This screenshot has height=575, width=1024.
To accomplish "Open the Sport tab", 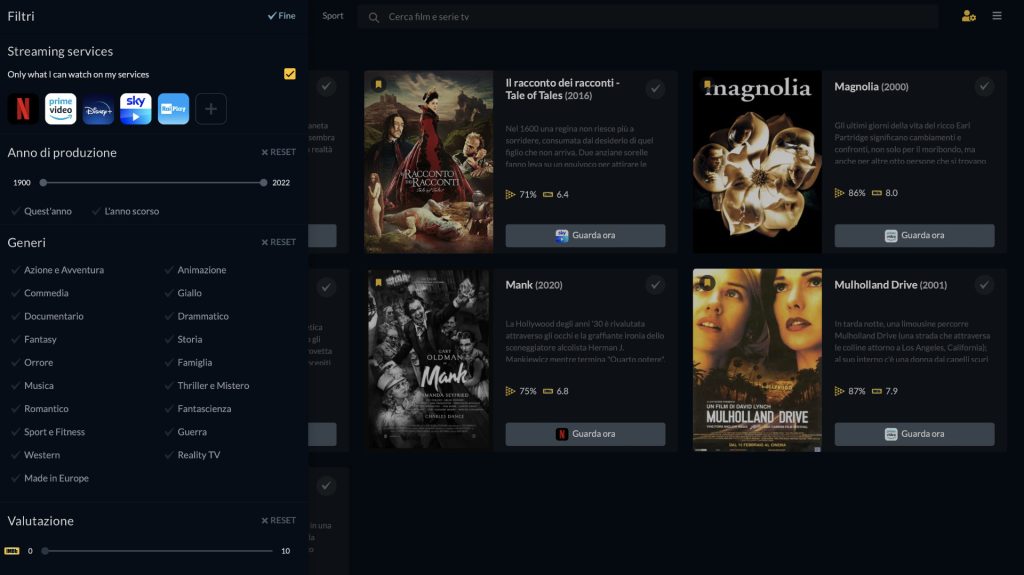I will (x=332, y=16).
